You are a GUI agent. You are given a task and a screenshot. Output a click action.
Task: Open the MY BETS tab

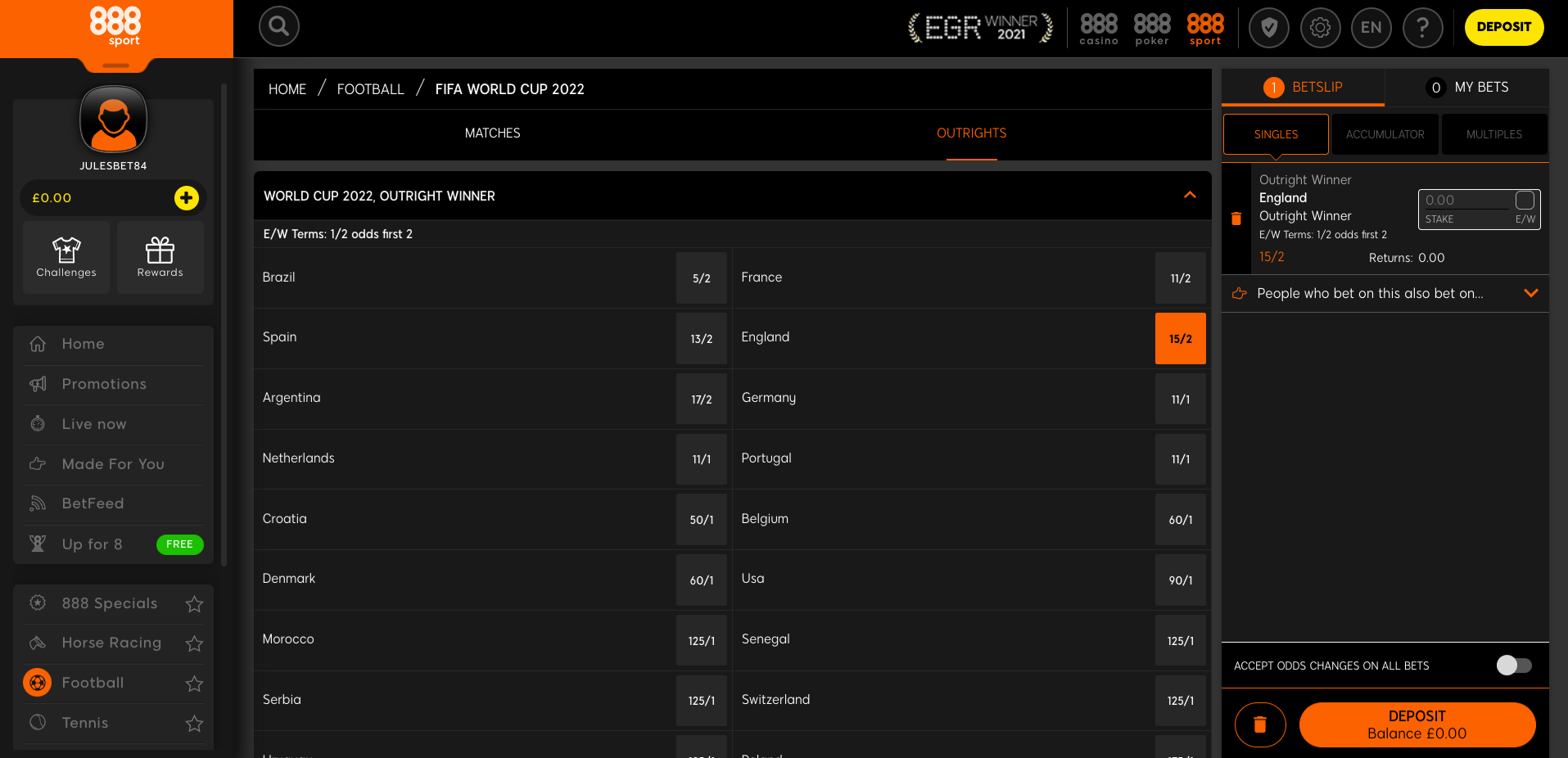(1467, 87)
